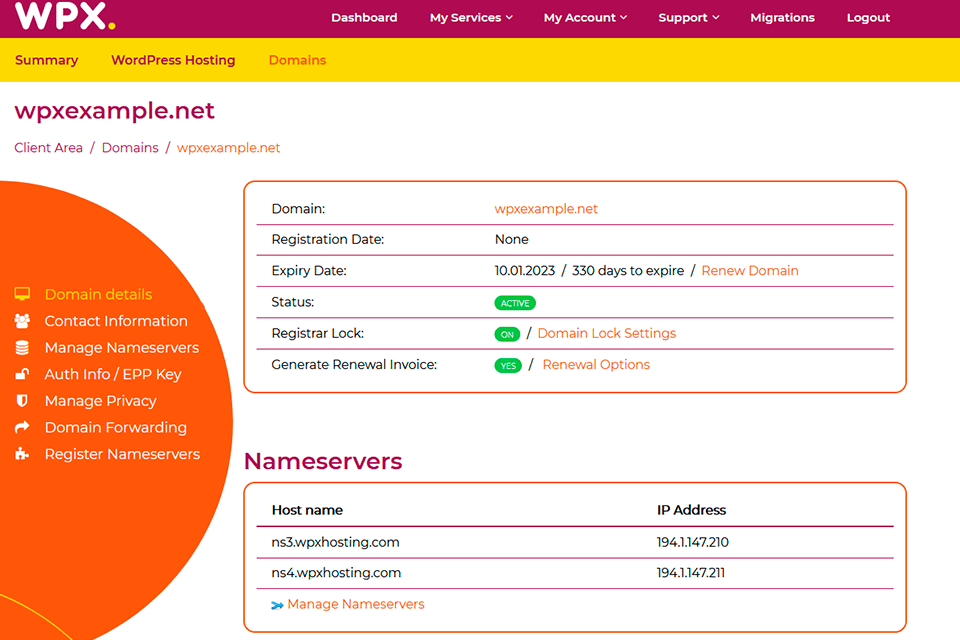Go to Migrations in the top menu

coord(782,18)
